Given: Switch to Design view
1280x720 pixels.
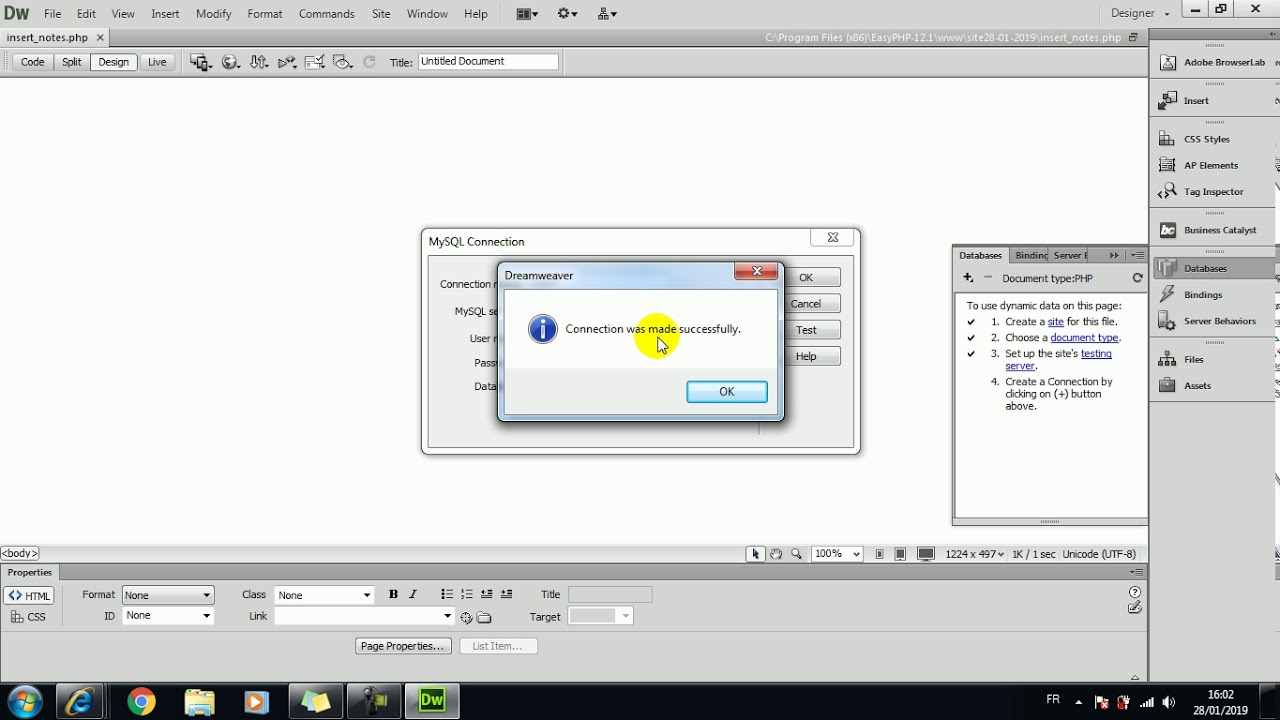Looking at the screenshot, I should pyautogui.click(x=113, y=62).
